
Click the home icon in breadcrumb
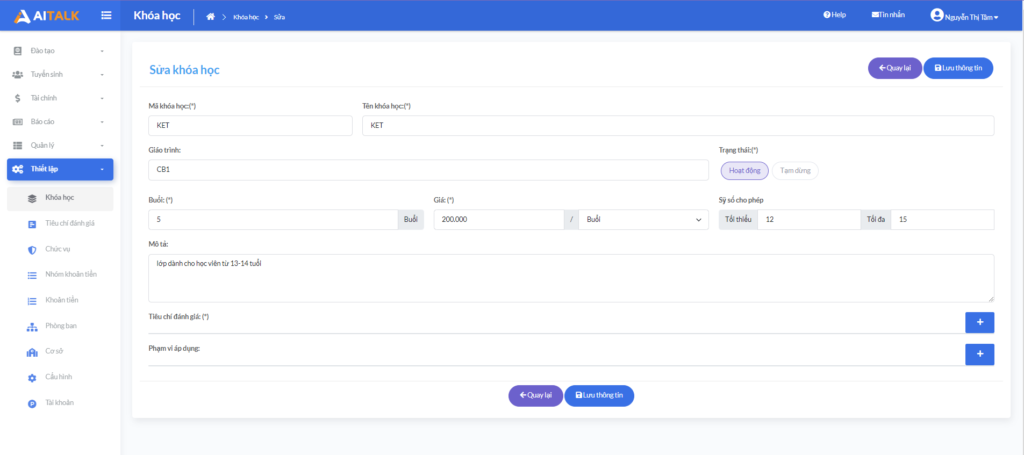point(210,16)
